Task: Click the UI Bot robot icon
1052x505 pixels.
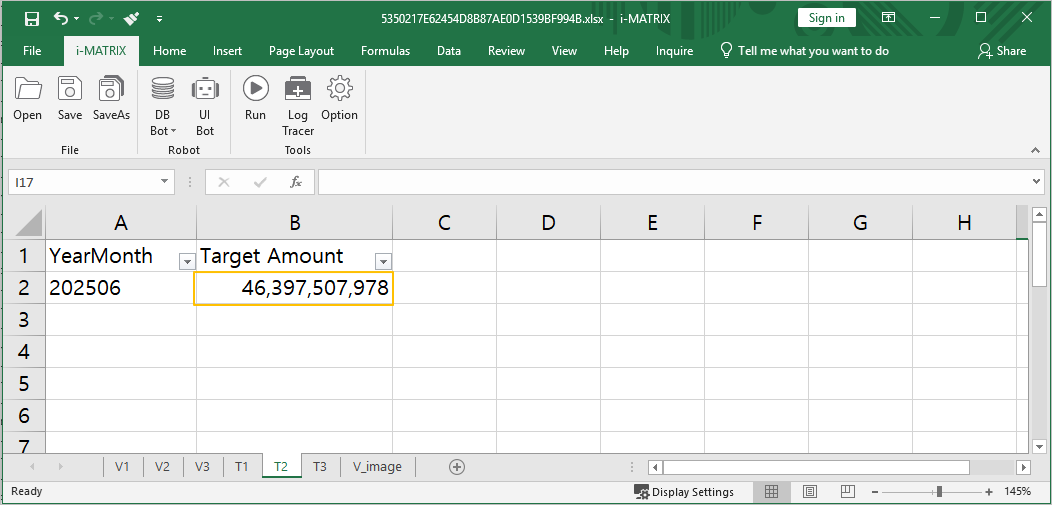Action: click(x=205, y=90)
